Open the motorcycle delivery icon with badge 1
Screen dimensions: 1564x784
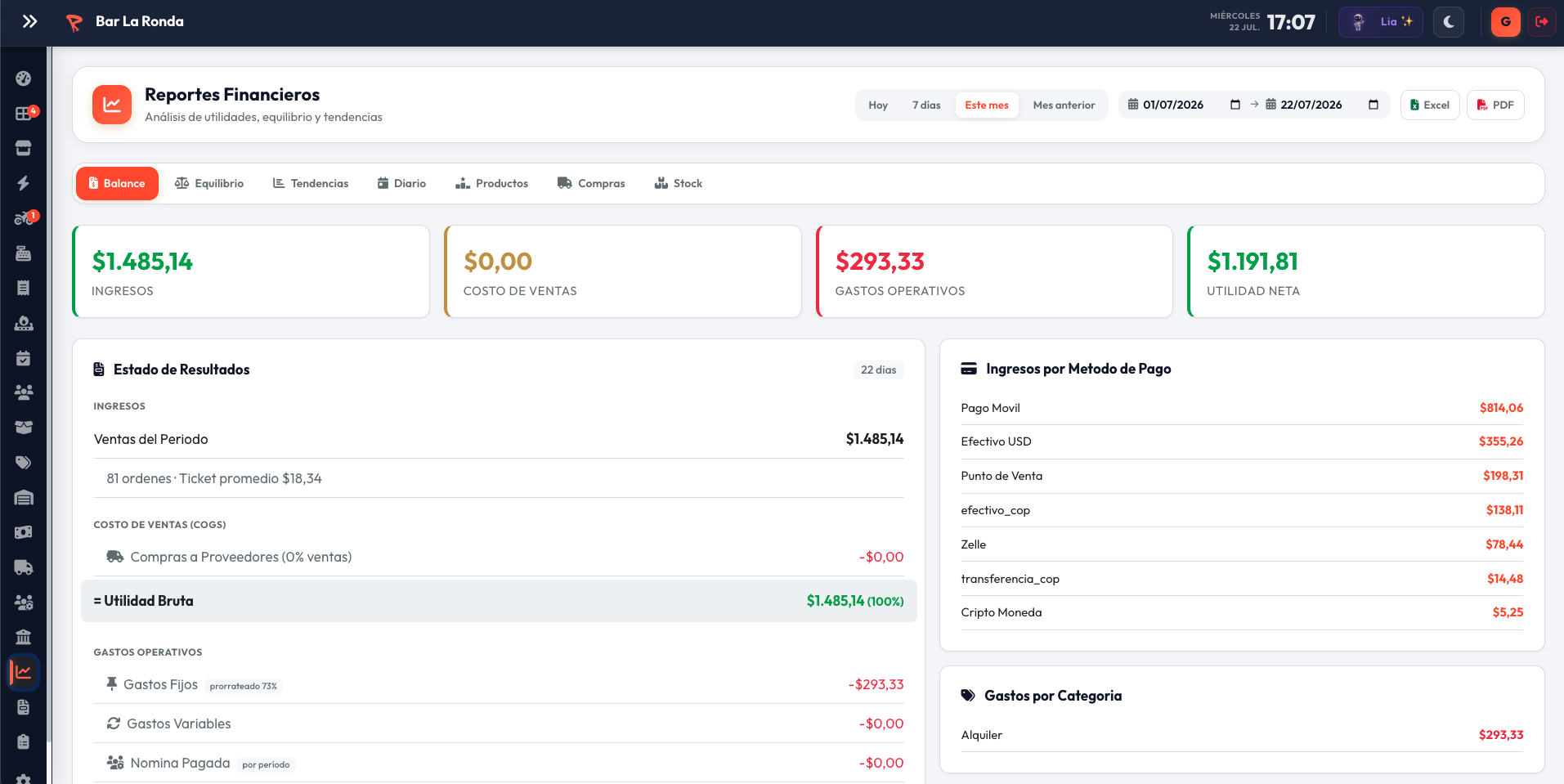click(x=24, y=218)
